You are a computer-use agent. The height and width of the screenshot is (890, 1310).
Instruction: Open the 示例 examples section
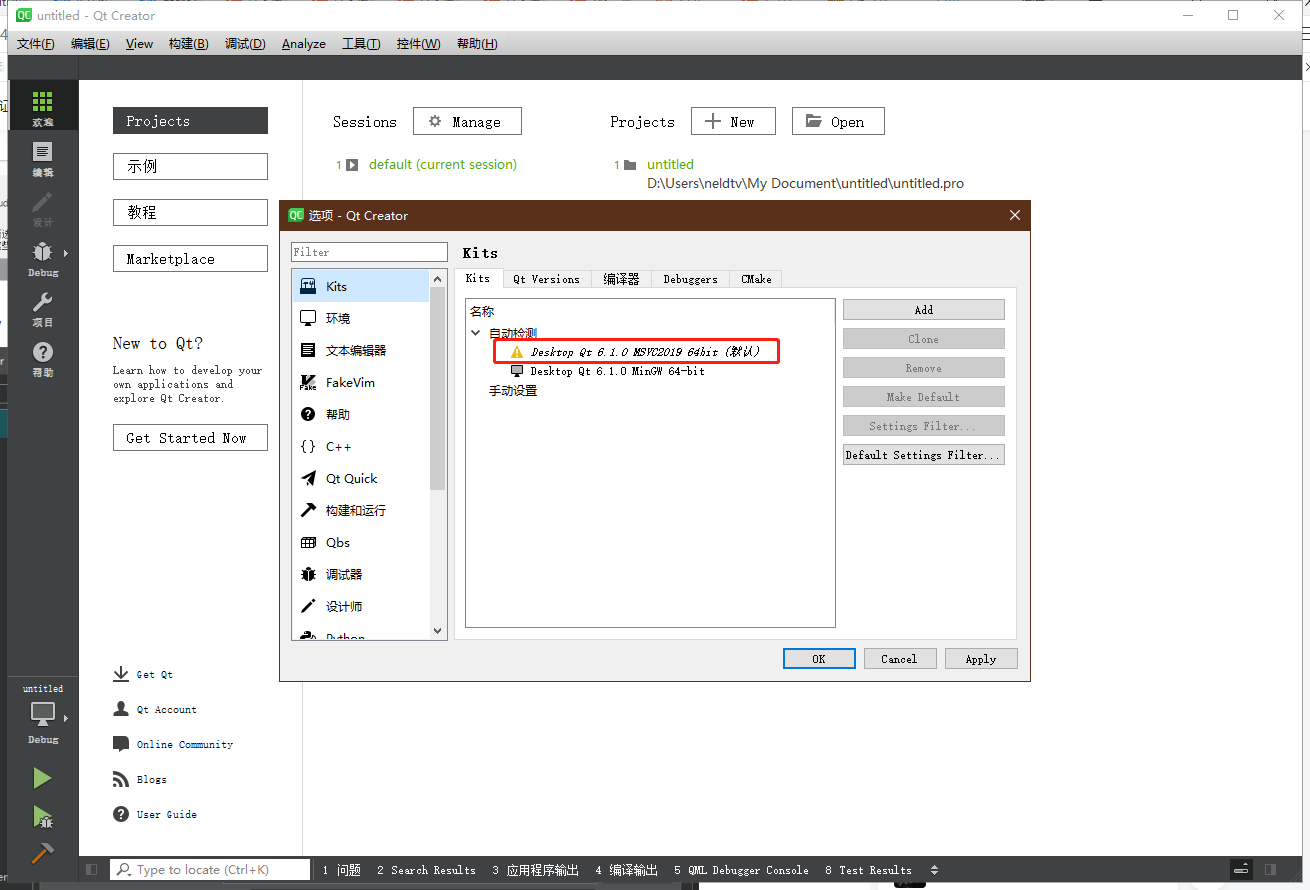(x=190, y=166)
